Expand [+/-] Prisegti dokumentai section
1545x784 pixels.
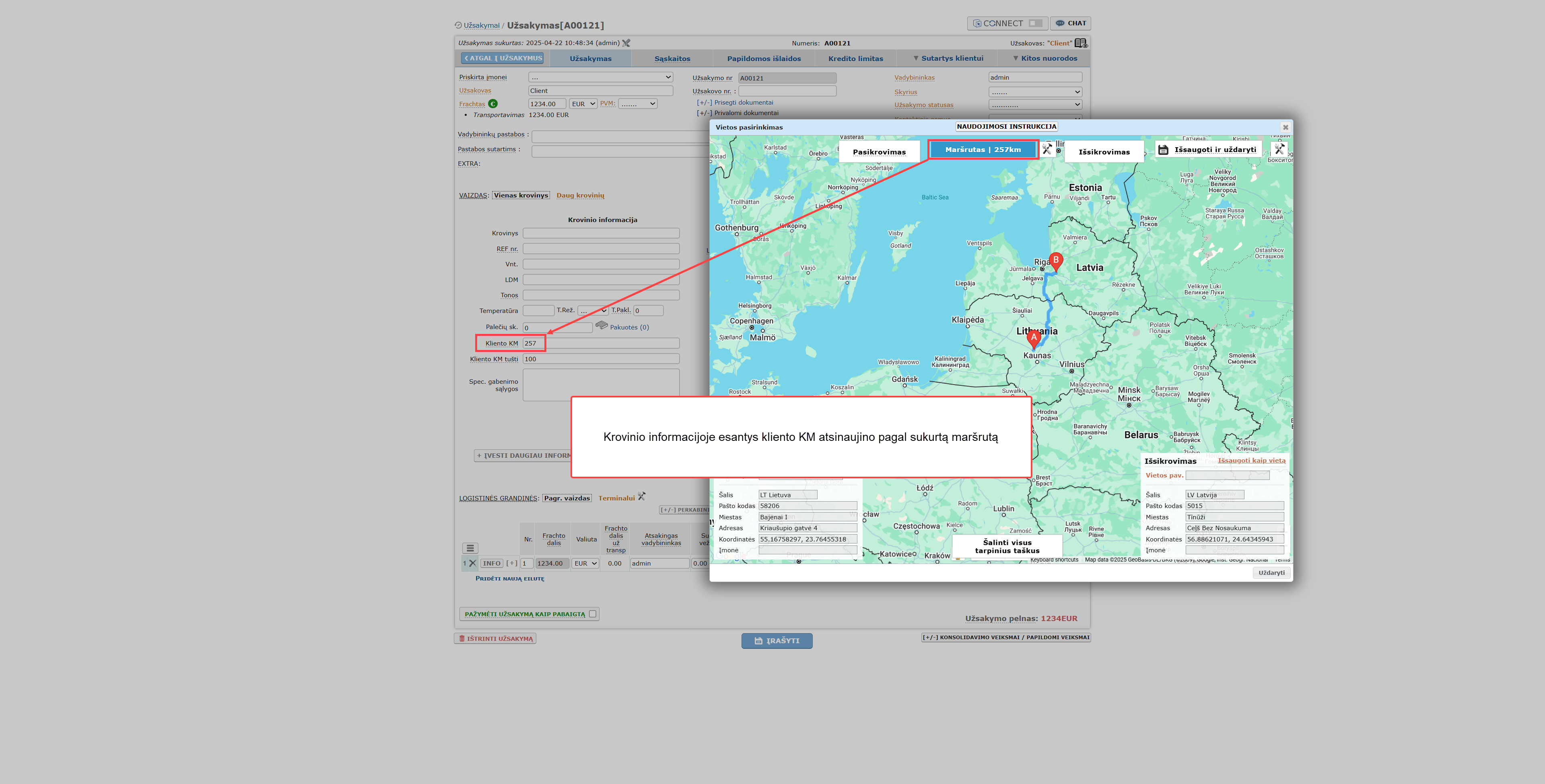[735, 103]
